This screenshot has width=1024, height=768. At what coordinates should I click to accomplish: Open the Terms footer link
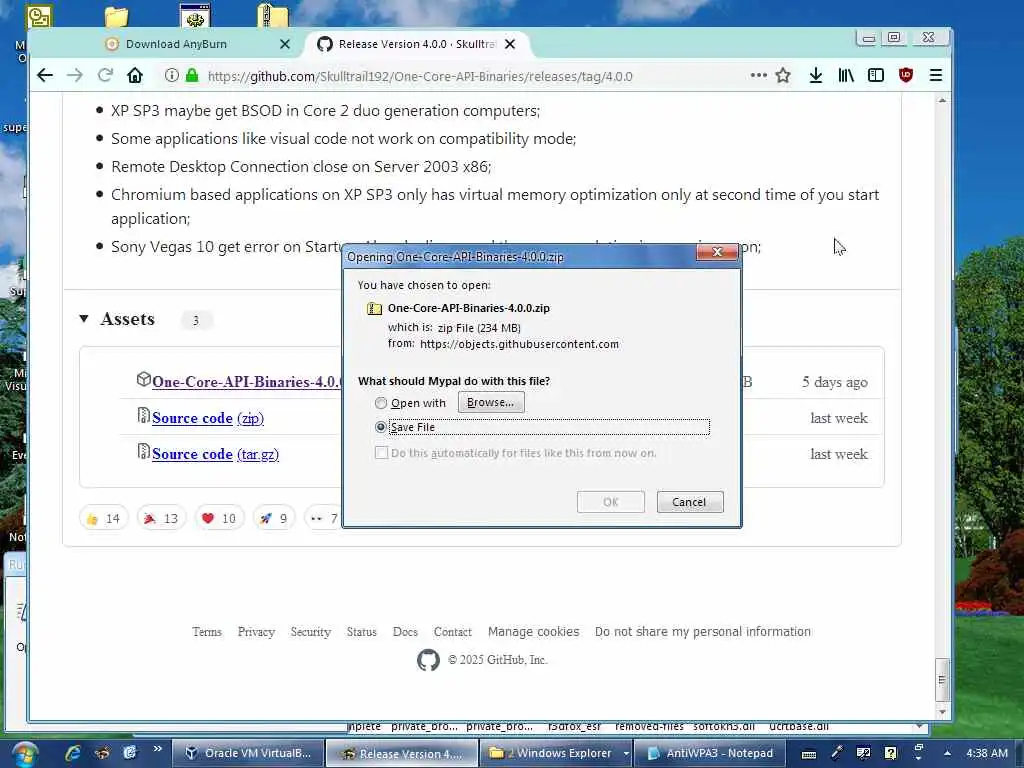click(207, 632)
